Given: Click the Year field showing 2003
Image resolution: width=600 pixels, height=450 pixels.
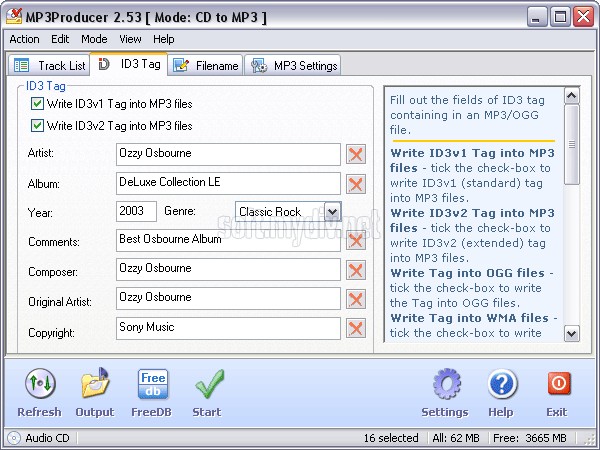Looking at the screenshot, I should coord(136,211).
